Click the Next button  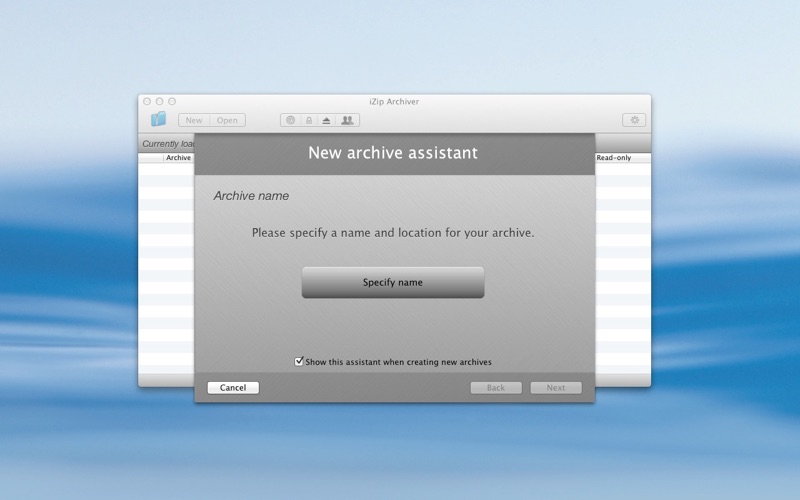coord(555,388)
